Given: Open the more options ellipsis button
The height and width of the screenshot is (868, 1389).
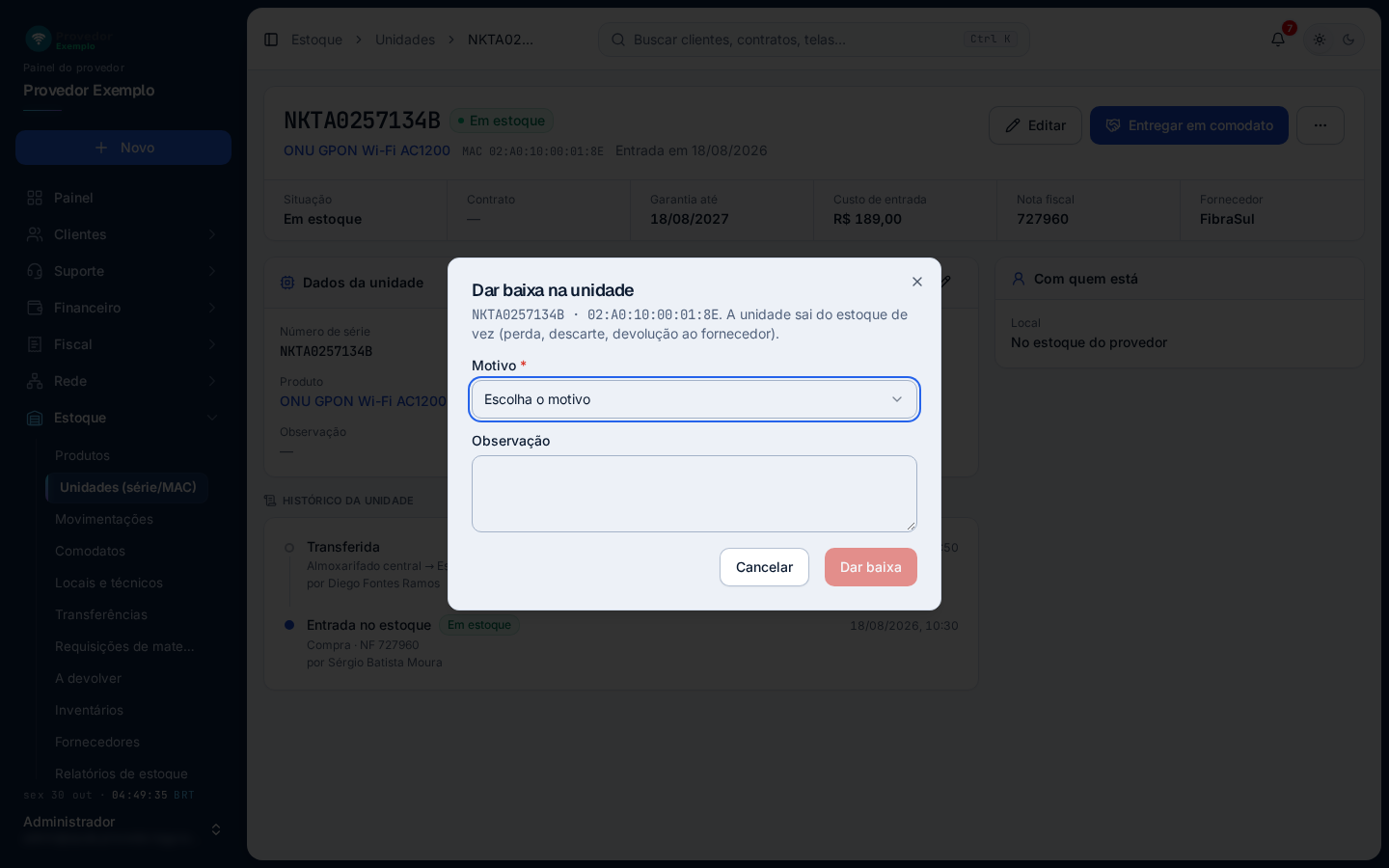Looking at the screenshot, I should click(1321, 125).
